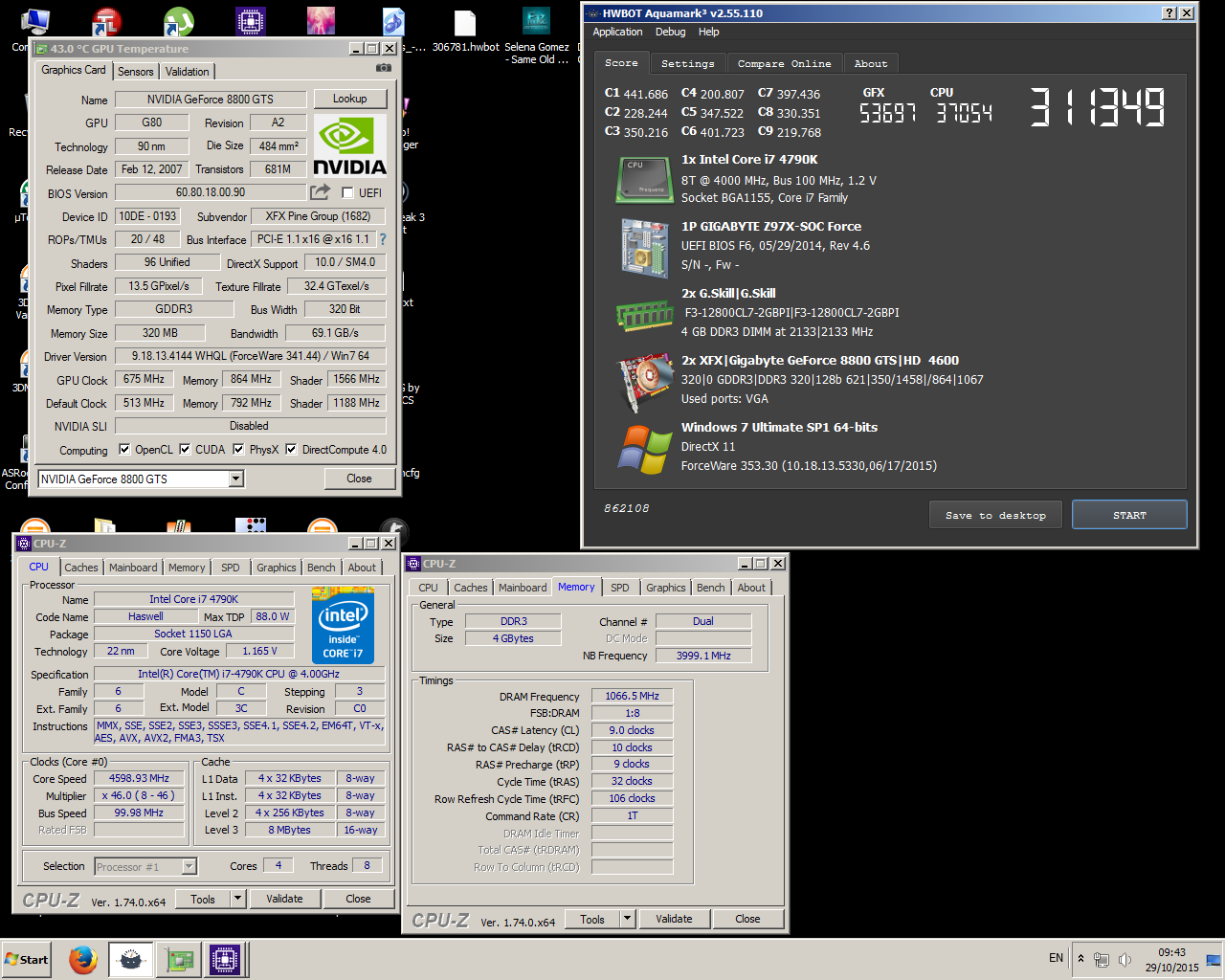Toggle the UEFI checkbox
The width and height of the screenshot is (1225, 980).
tap(347, 193)
